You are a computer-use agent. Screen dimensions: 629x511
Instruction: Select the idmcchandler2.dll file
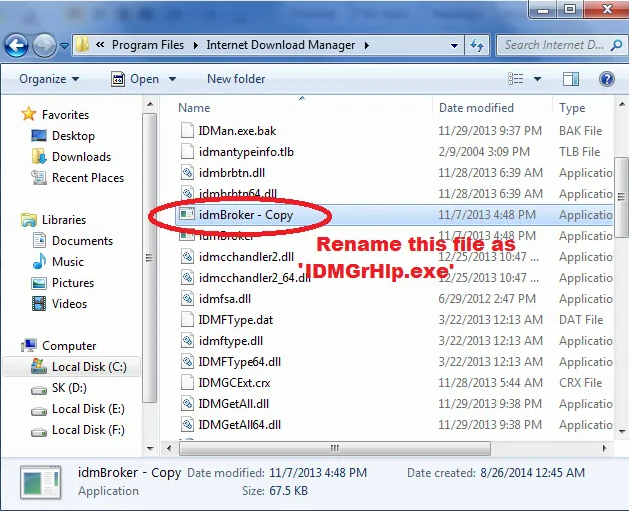(x=246, y=257)
